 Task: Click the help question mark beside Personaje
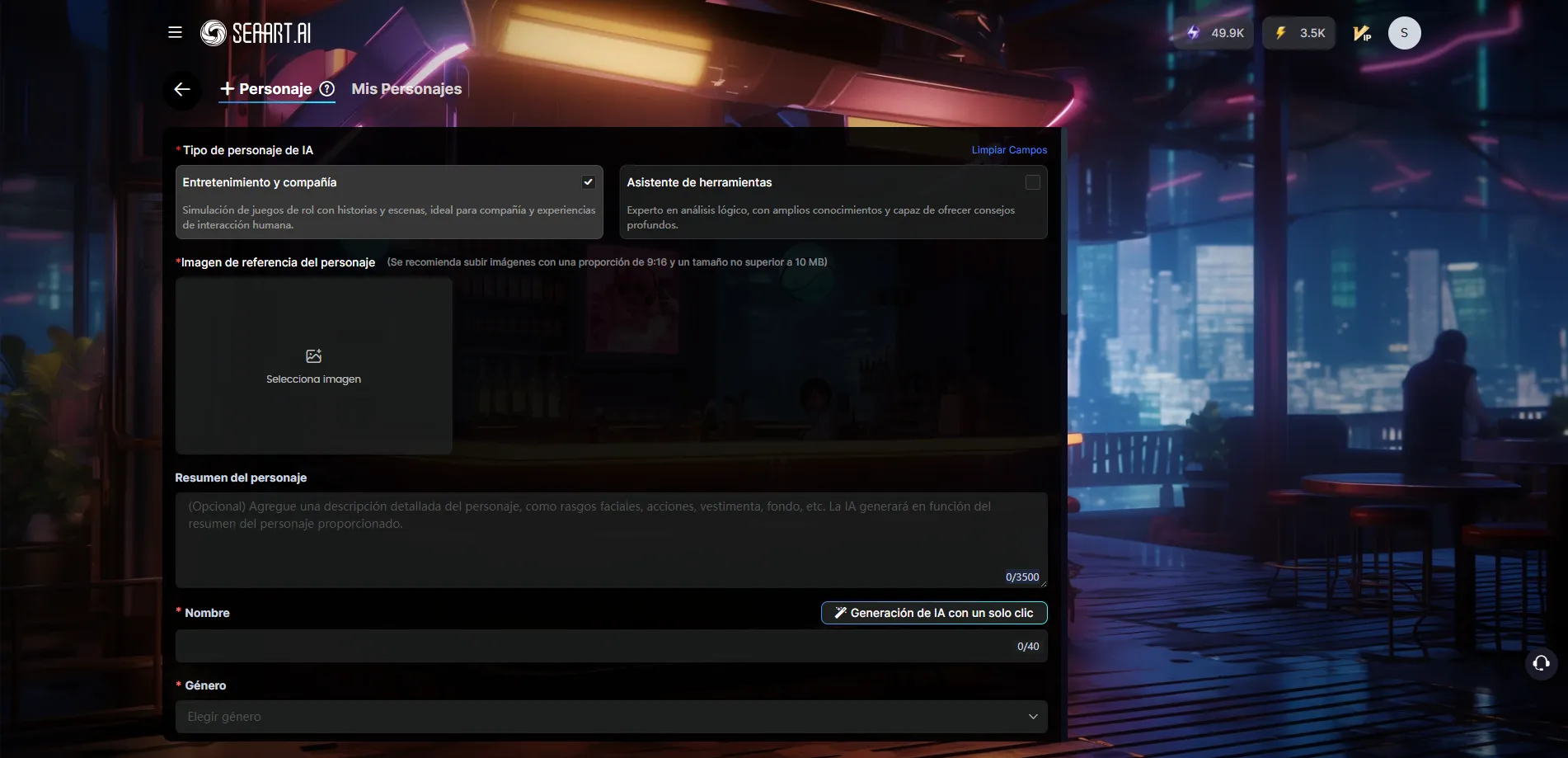[x=326, y=89]
